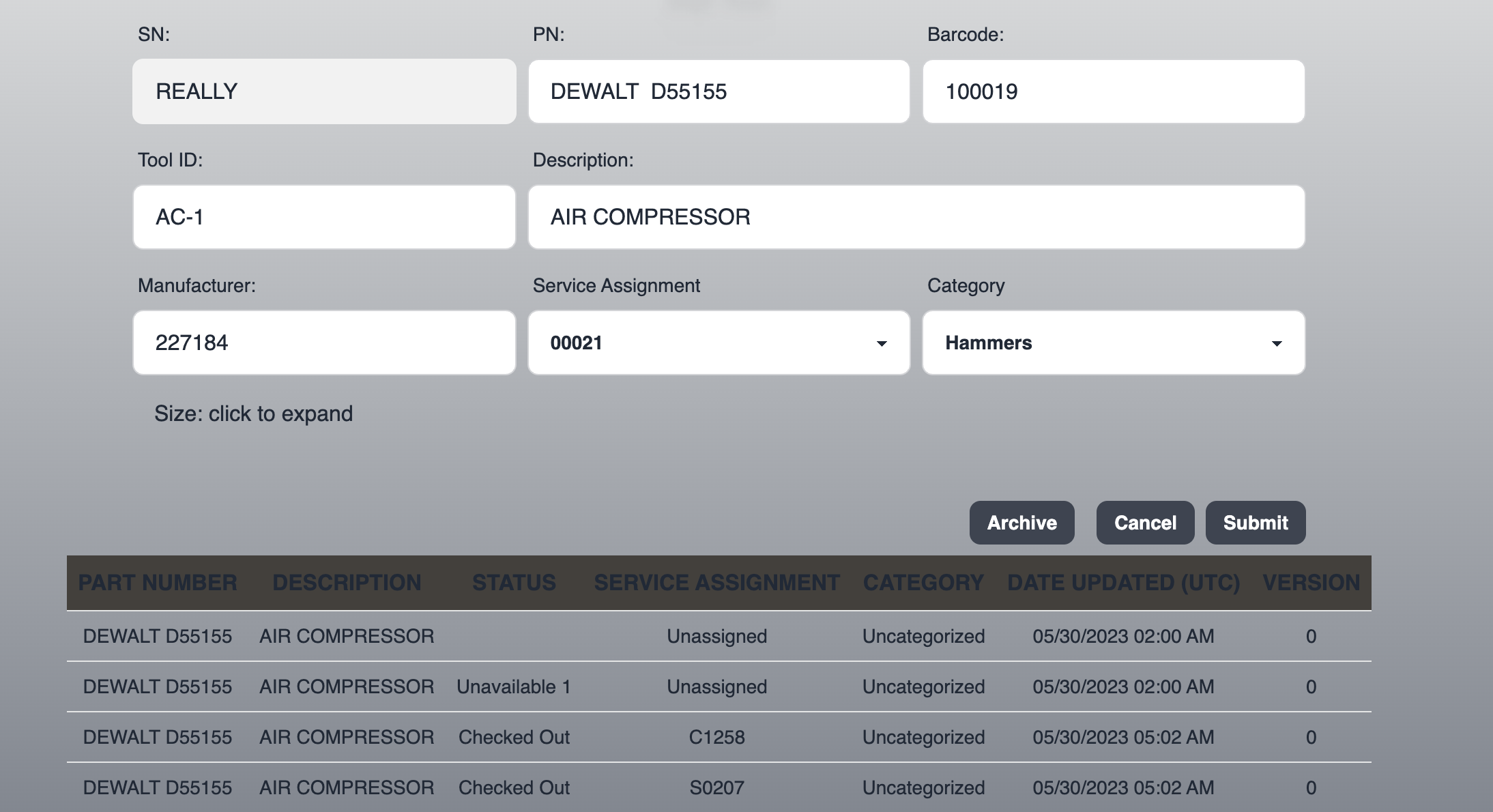Open the Service Assignment dropdown

coord(719,343)
